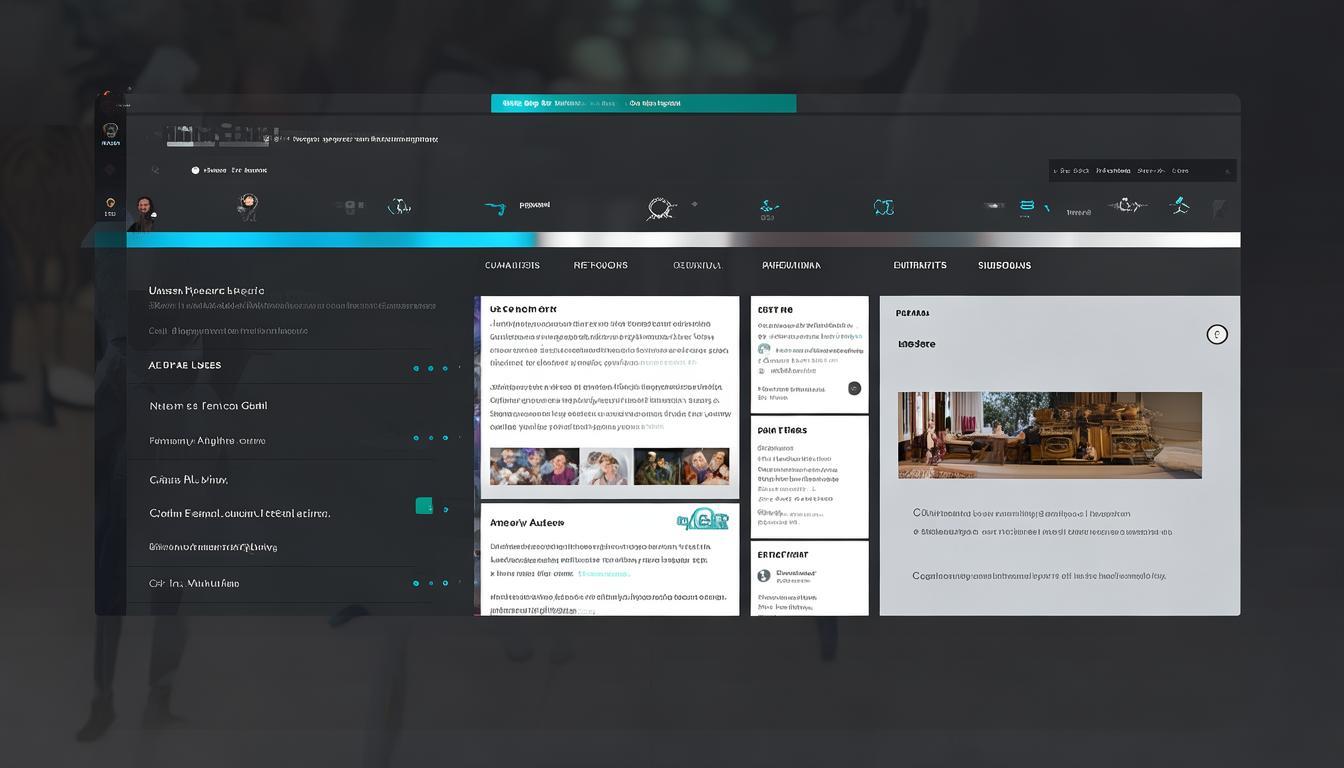This screenshot has height=768, width=1344.
Task: Open the wide interior photo in the gray panel
Action: 1050,435
